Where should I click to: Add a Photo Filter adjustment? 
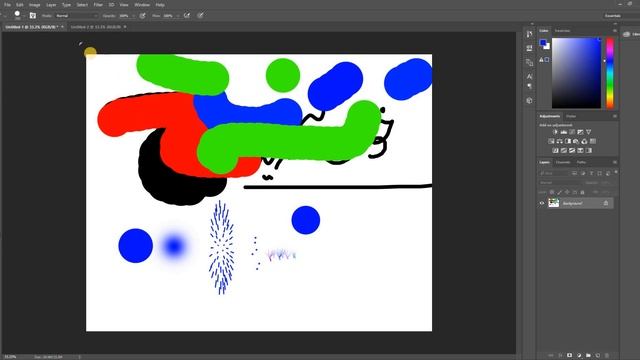pos(576,141)
